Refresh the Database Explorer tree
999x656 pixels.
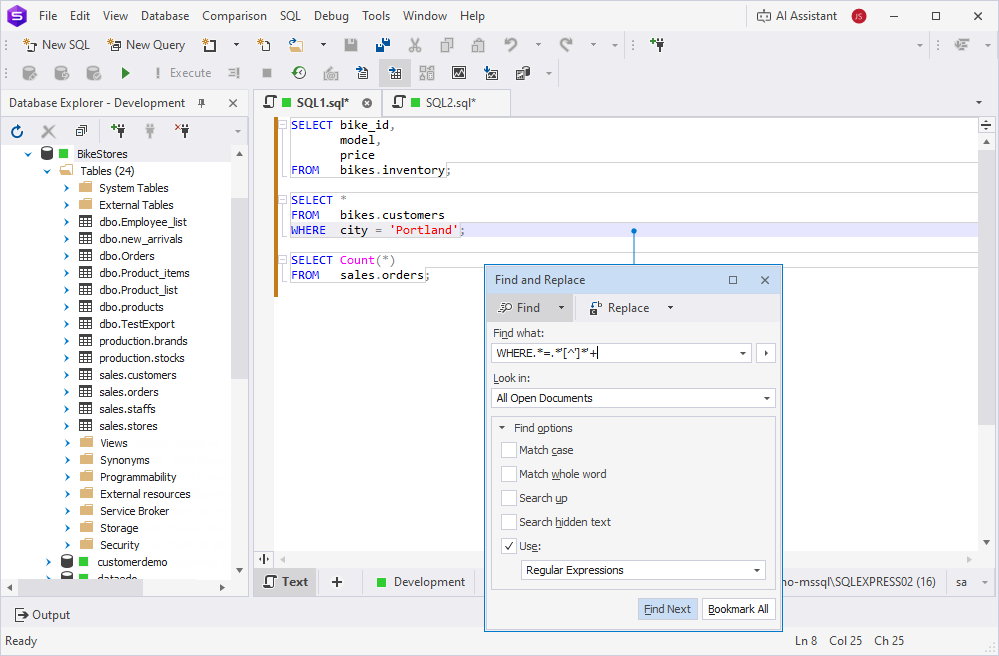(17, 131)
